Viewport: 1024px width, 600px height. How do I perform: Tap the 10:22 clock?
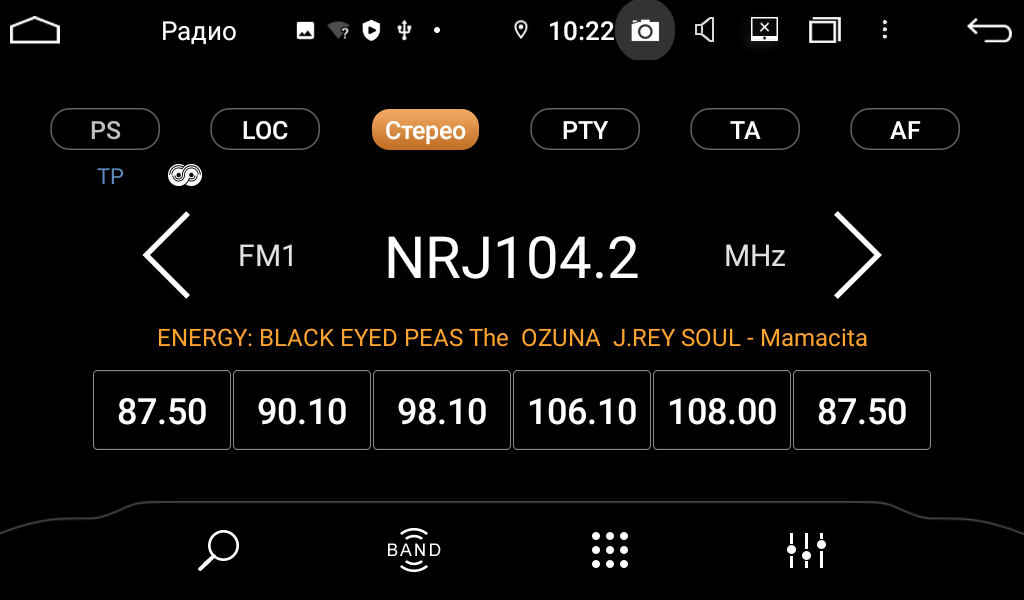(x=581, y=31)
